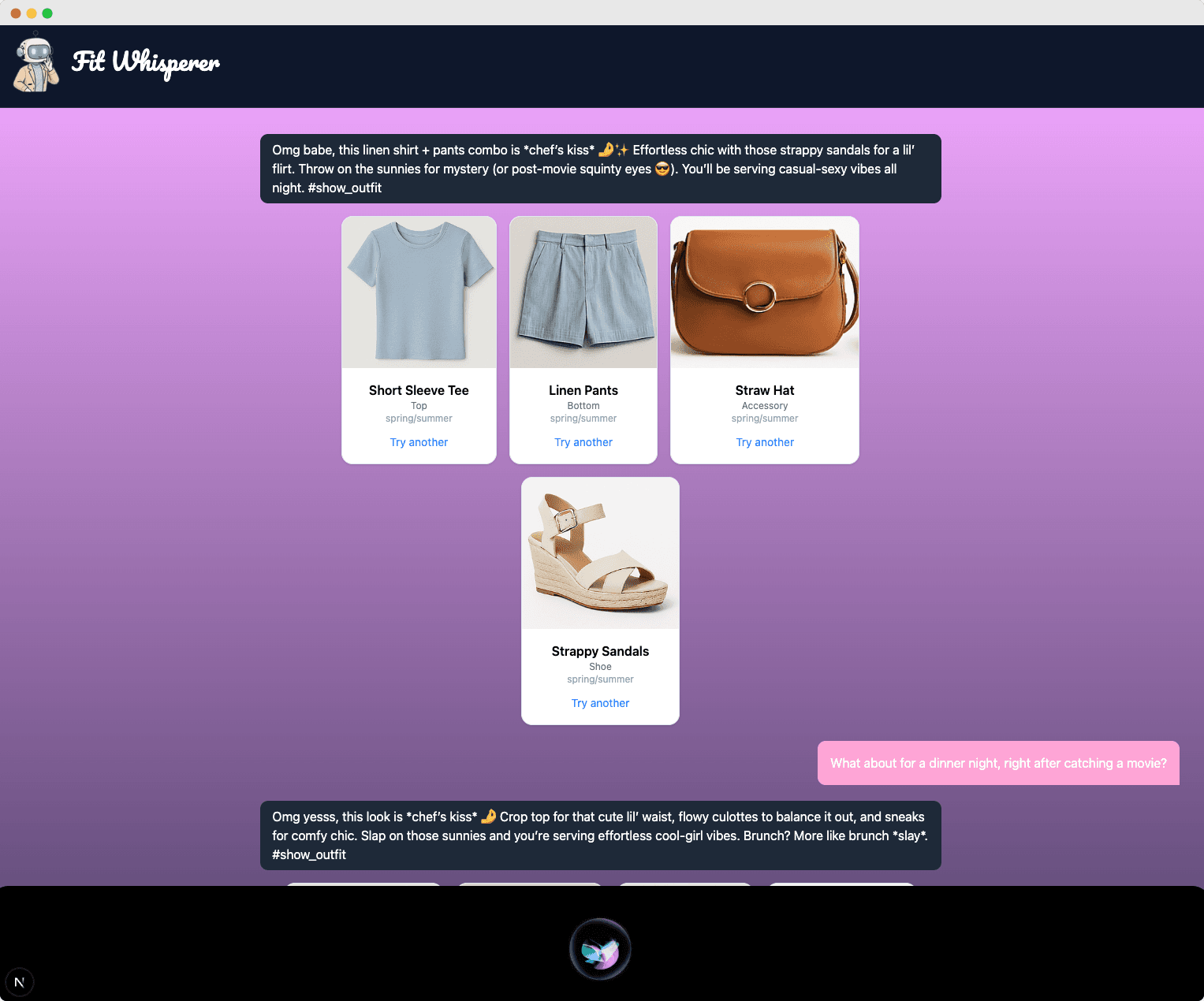
Task: Swap the Straw Hat with Try another
Action: [x=765, y=442]
